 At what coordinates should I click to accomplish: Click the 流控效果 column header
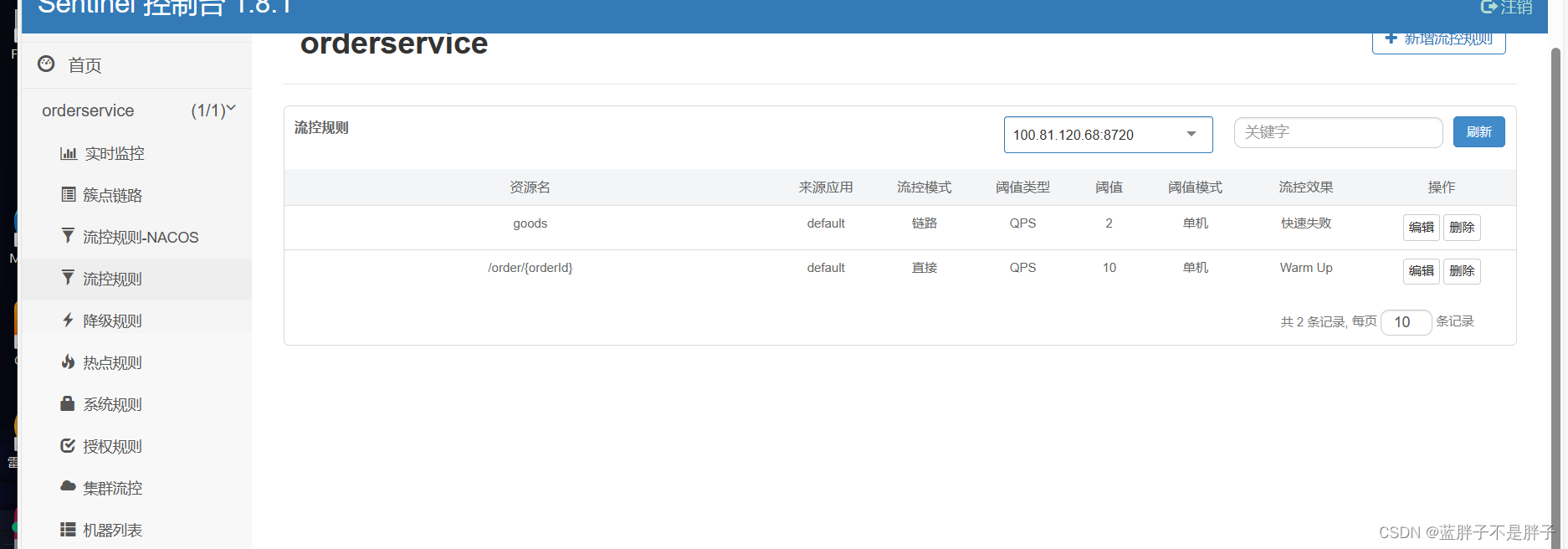click(x=1305, y=187)
